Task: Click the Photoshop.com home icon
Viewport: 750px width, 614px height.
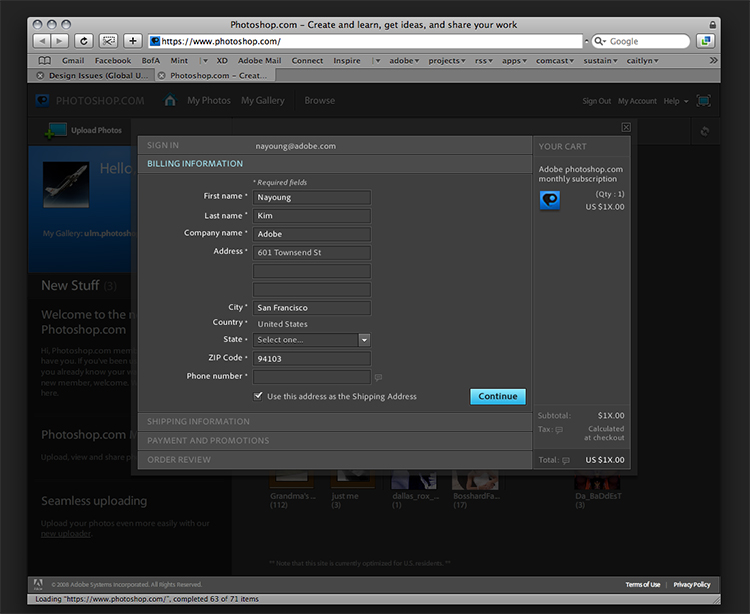Action: point(170,100)
